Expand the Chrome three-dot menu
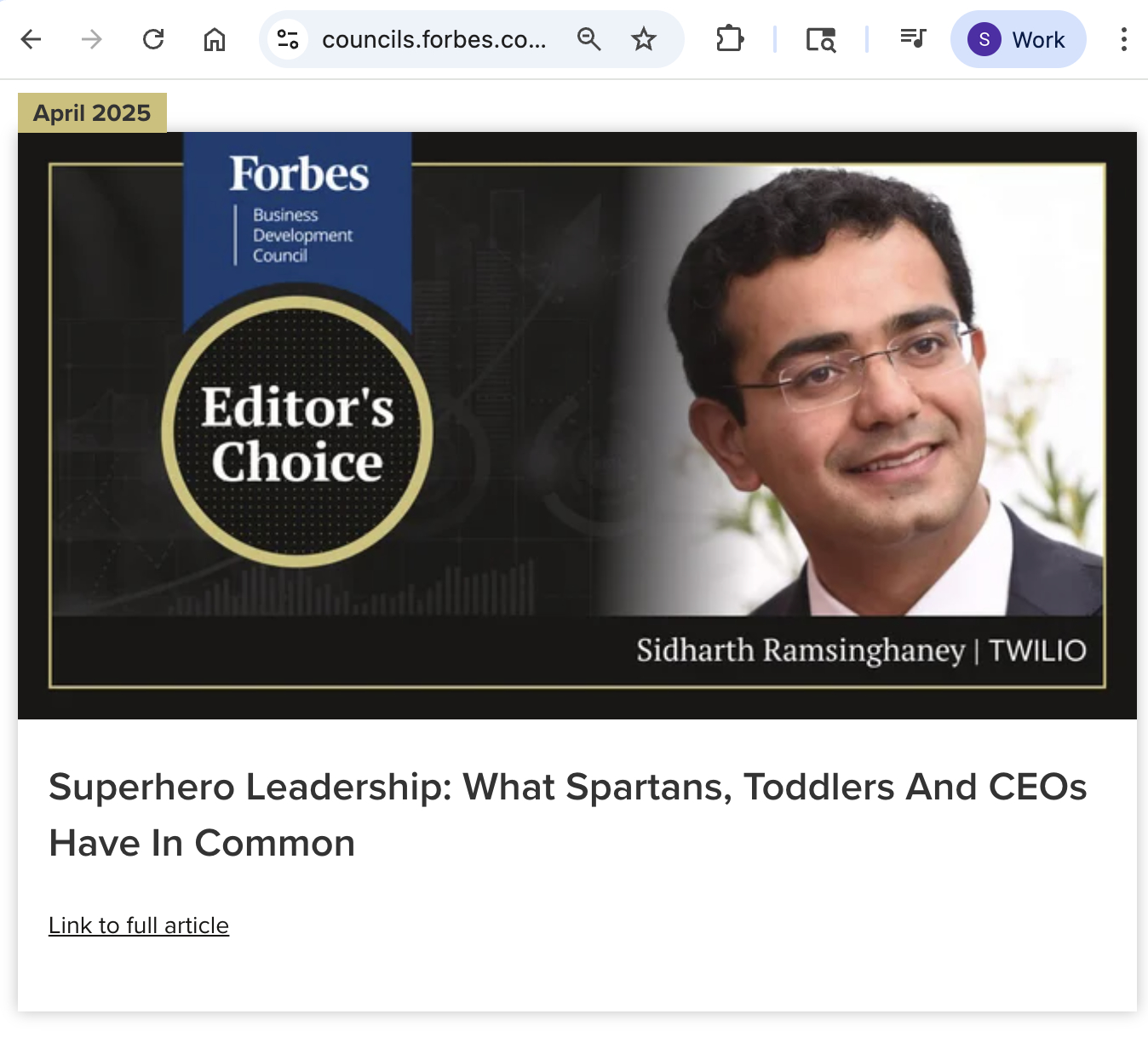The width and height of the screenshot is (1148, 1037). (1124, 39)
